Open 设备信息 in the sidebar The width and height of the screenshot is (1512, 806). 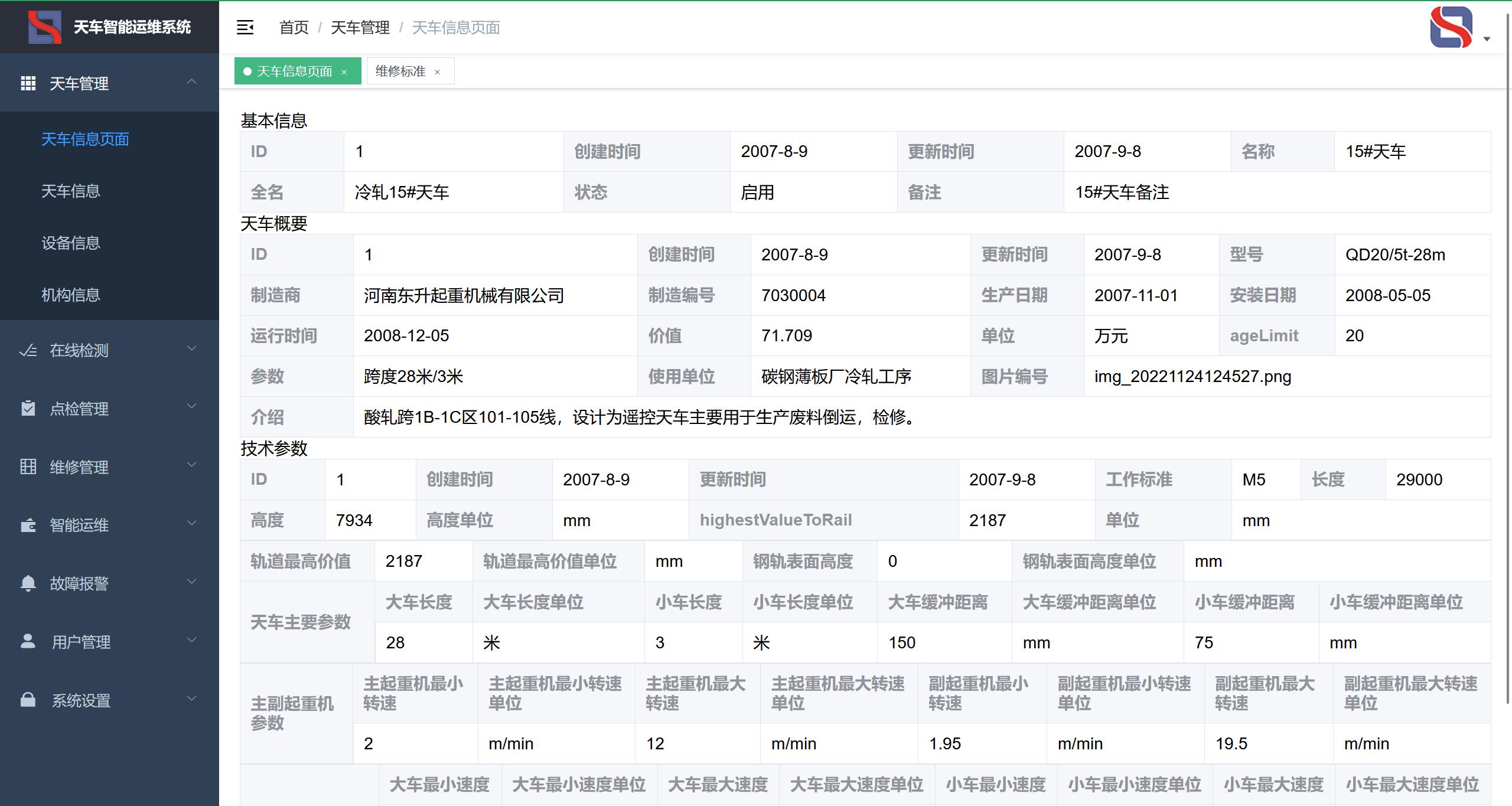tap(71, 243)
